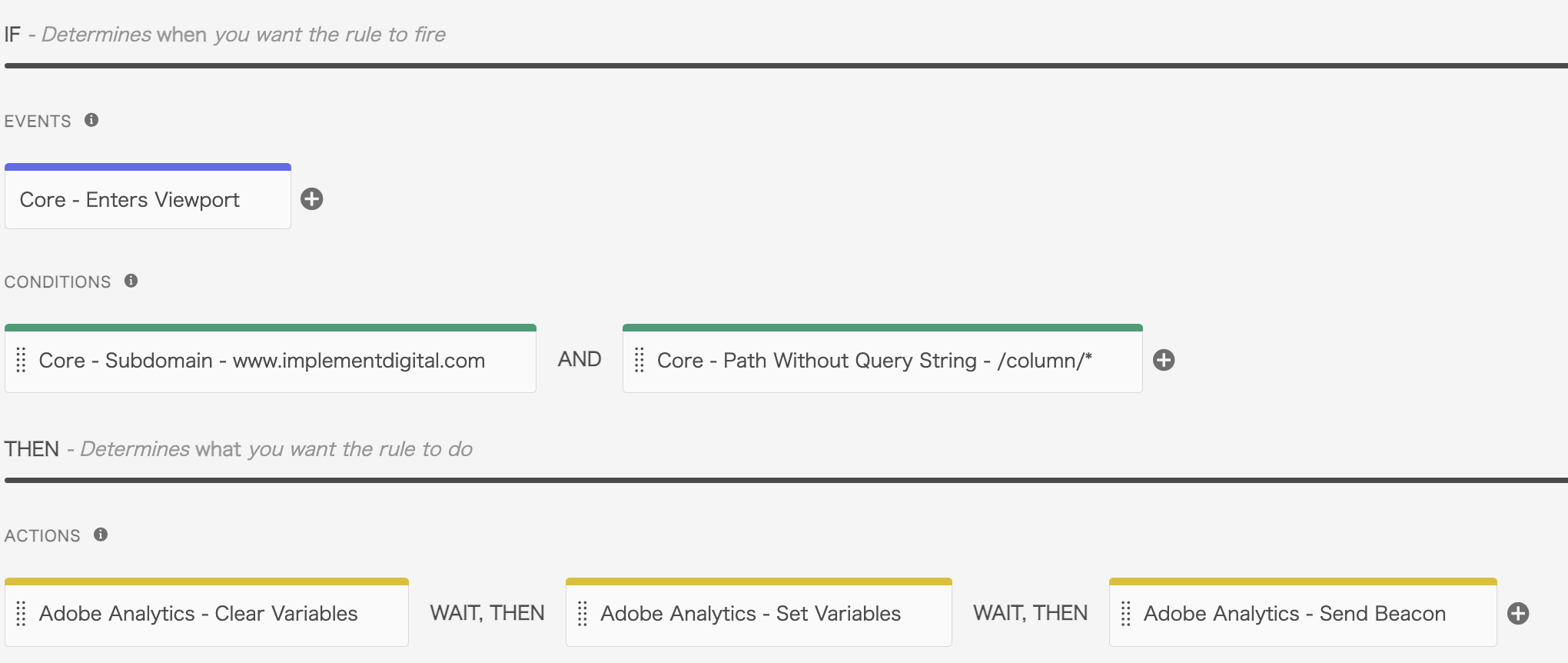The width and height of the screenshot is (1568, 663).
Task: Open Adobe Analytics - Clear Variables action
Action: 207,612
